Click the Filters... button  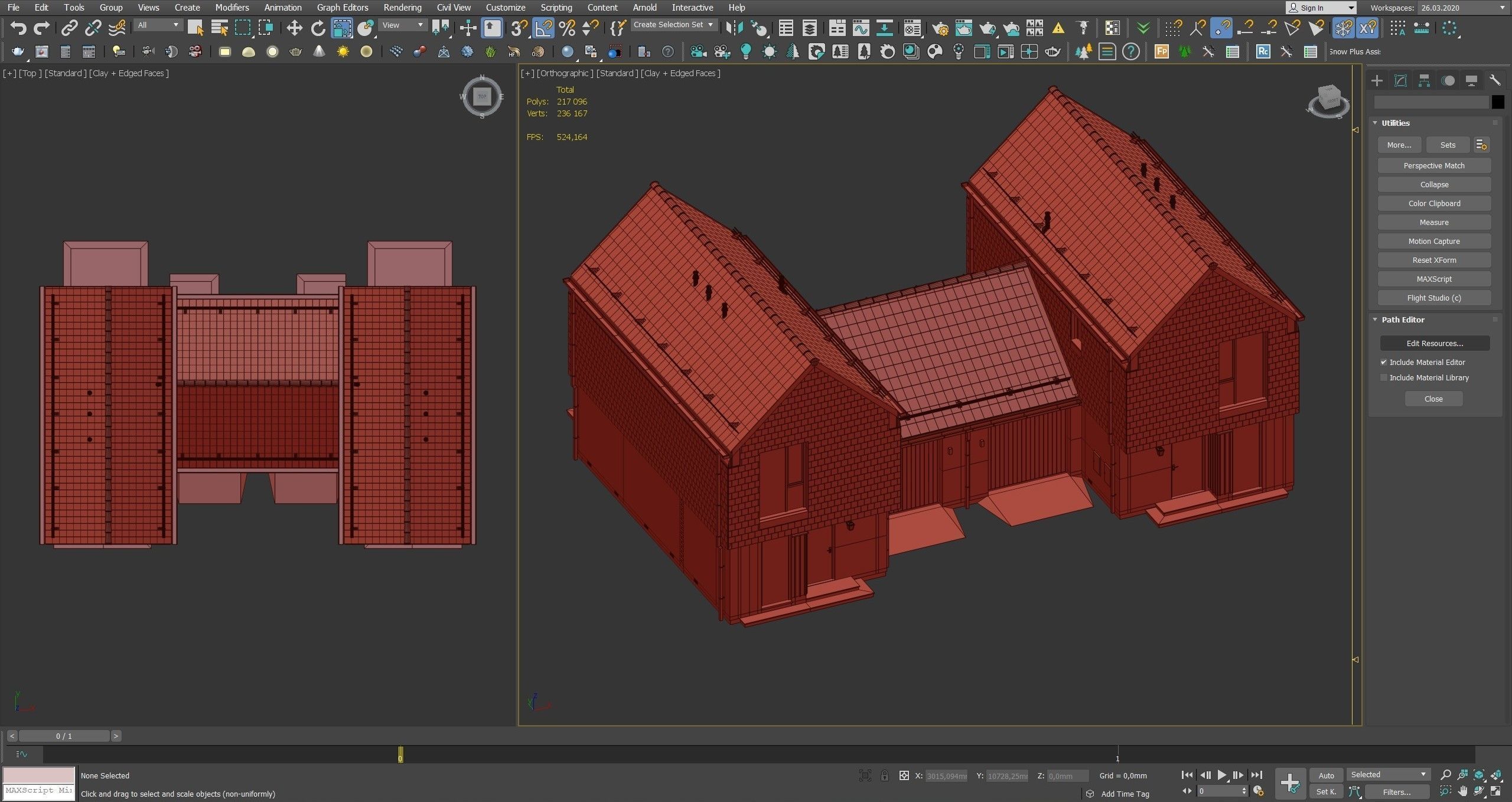(x=1397, y=792)
